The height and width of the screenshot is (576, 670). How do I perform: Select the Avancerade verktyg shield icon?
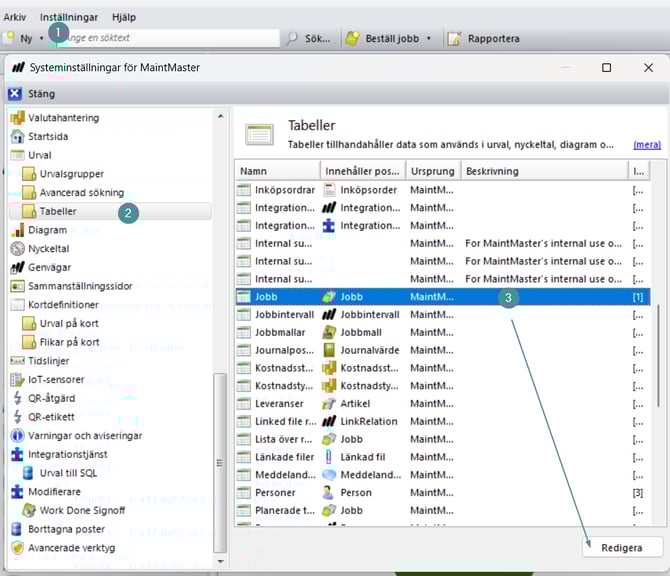click(17, 548)
